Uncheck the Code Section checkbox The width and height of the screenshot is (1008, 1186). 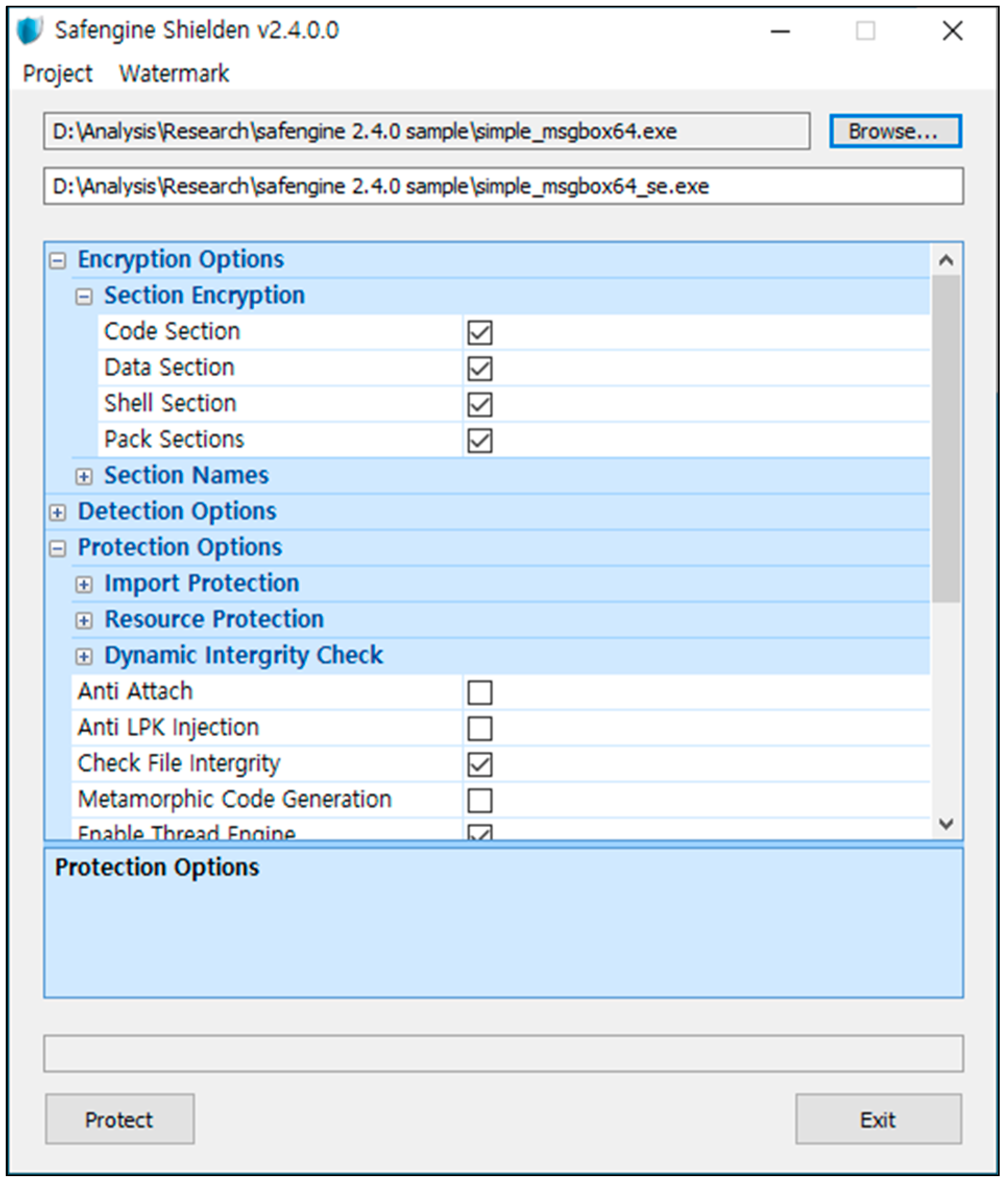[x=479, y=333]
